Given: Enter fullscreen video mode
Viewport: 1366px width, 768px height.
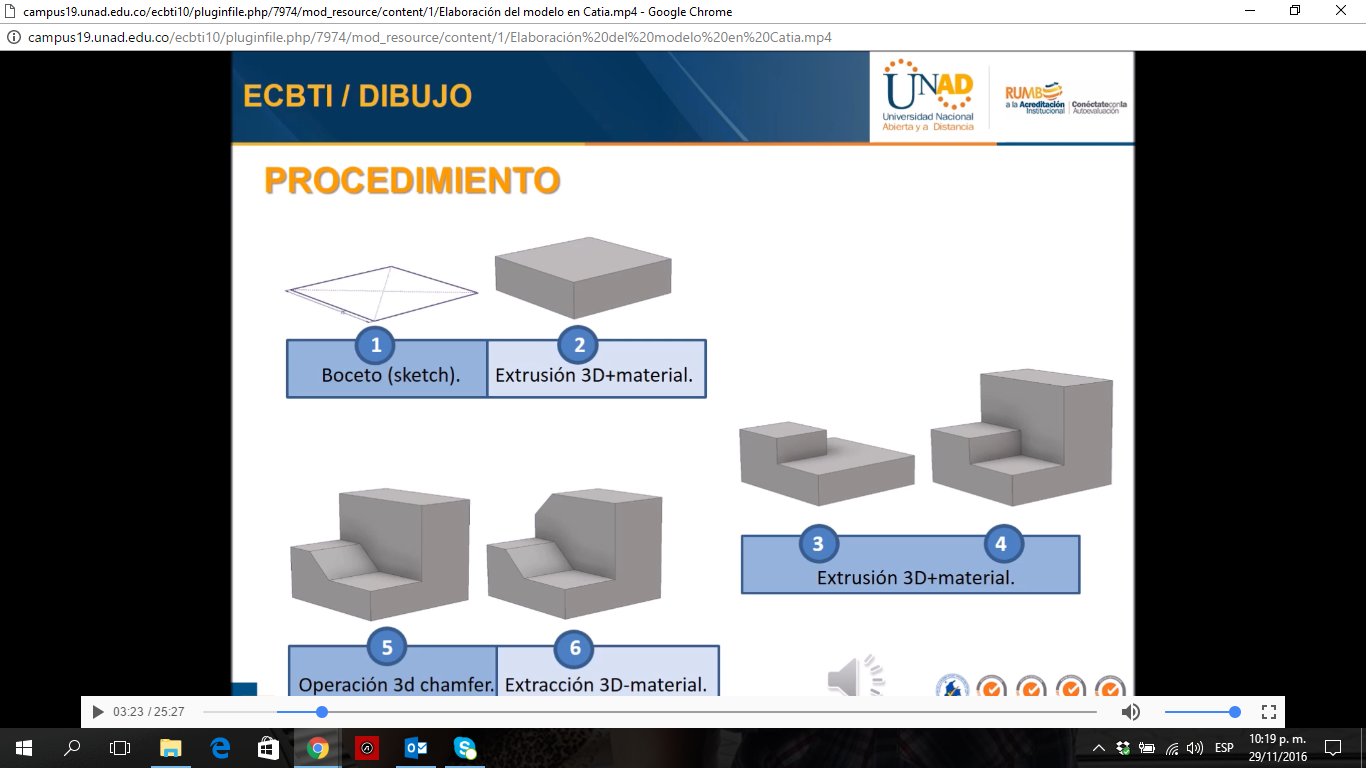Looking at the screenshot, I should point(1268,712).
